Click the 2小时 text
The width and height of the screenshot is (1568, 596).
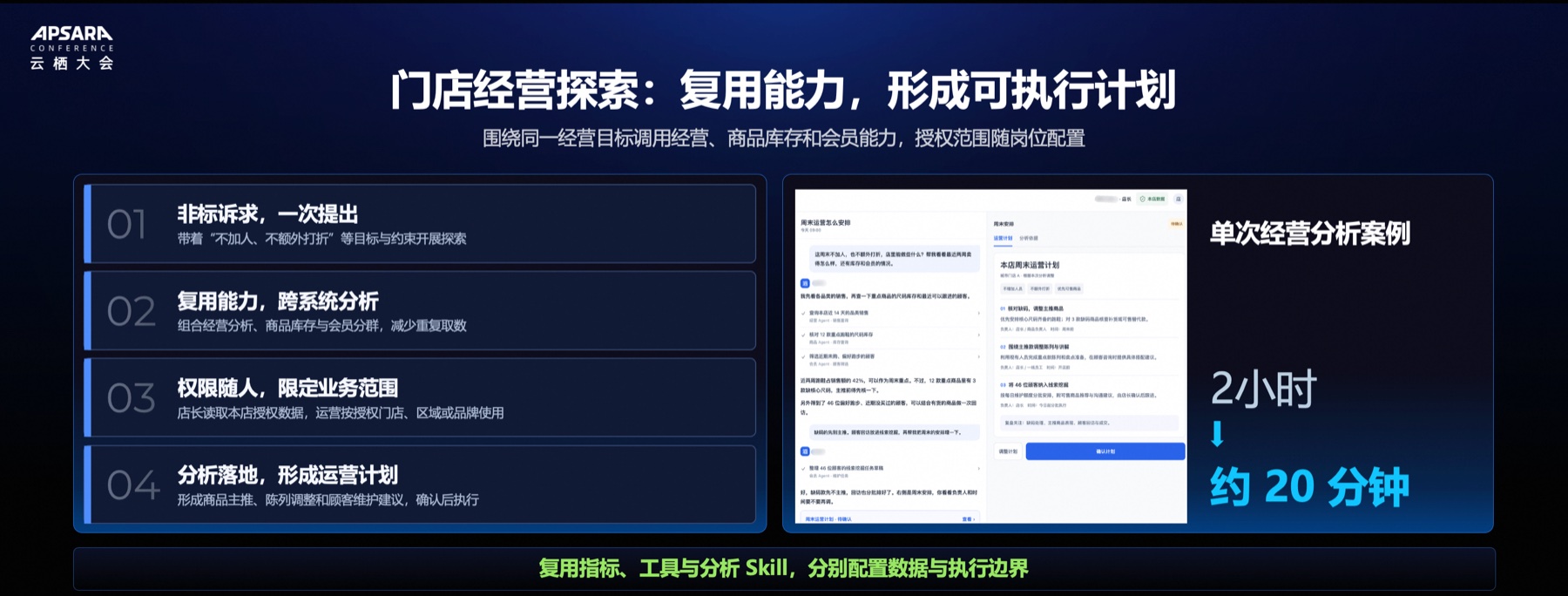pos(1263,389)
